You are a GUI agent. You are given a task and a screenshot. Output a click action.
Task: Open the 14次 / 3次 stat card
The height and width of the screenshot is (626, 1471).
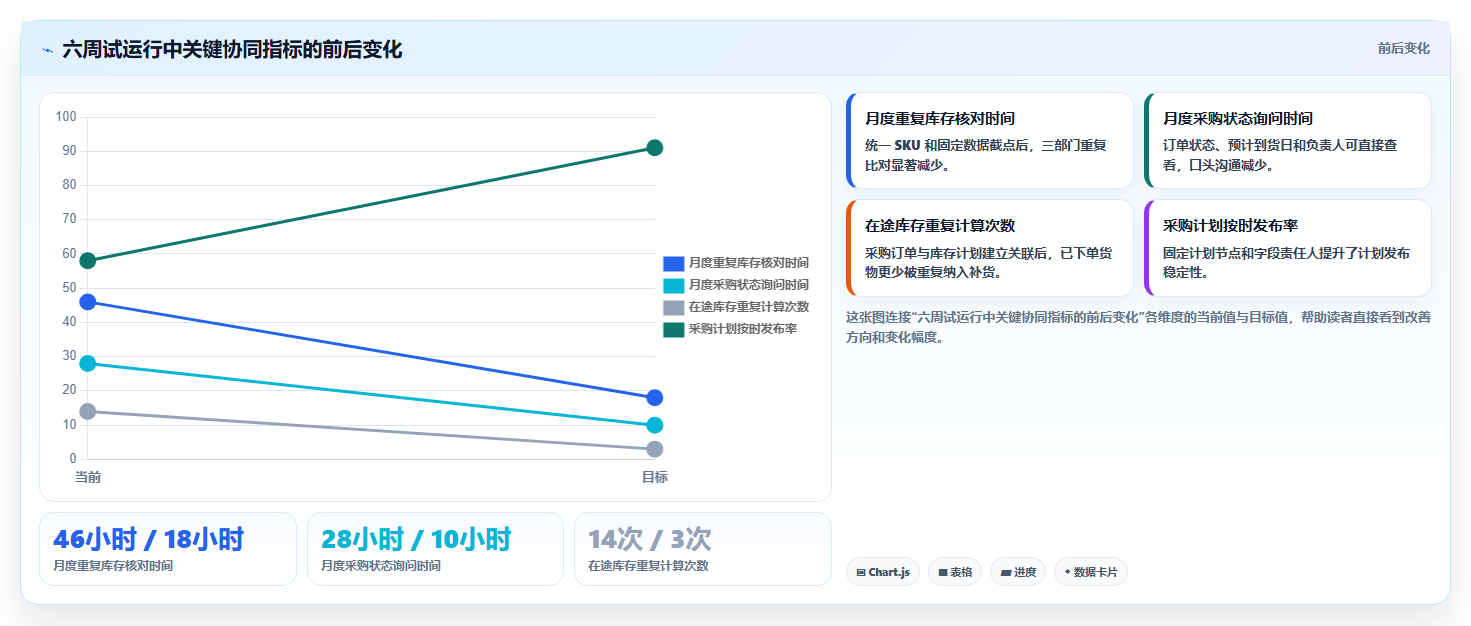point(703,549)
